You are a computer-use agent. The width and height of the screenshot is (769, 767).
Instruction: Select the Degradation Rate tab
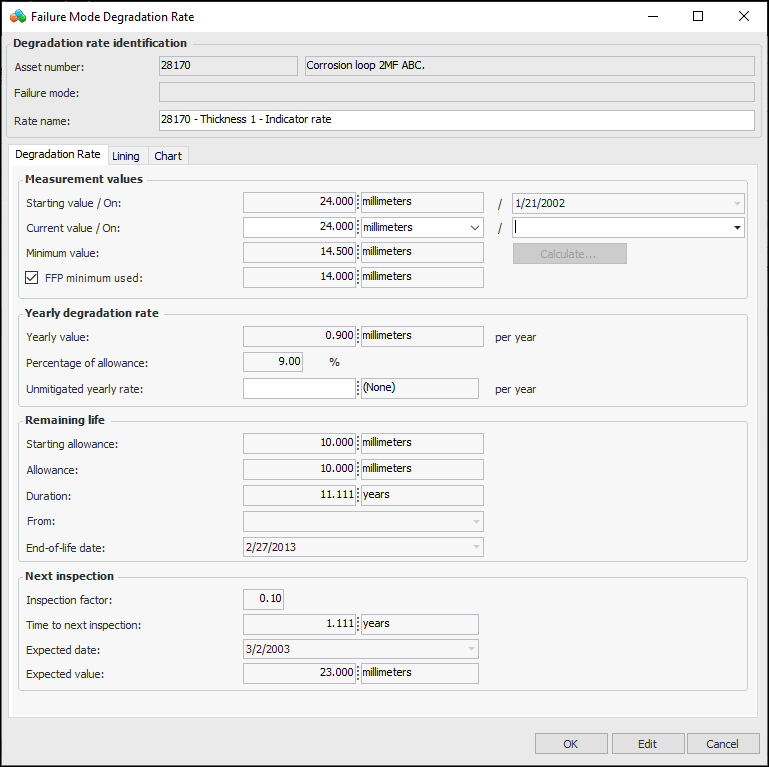[x=58, y=155]
